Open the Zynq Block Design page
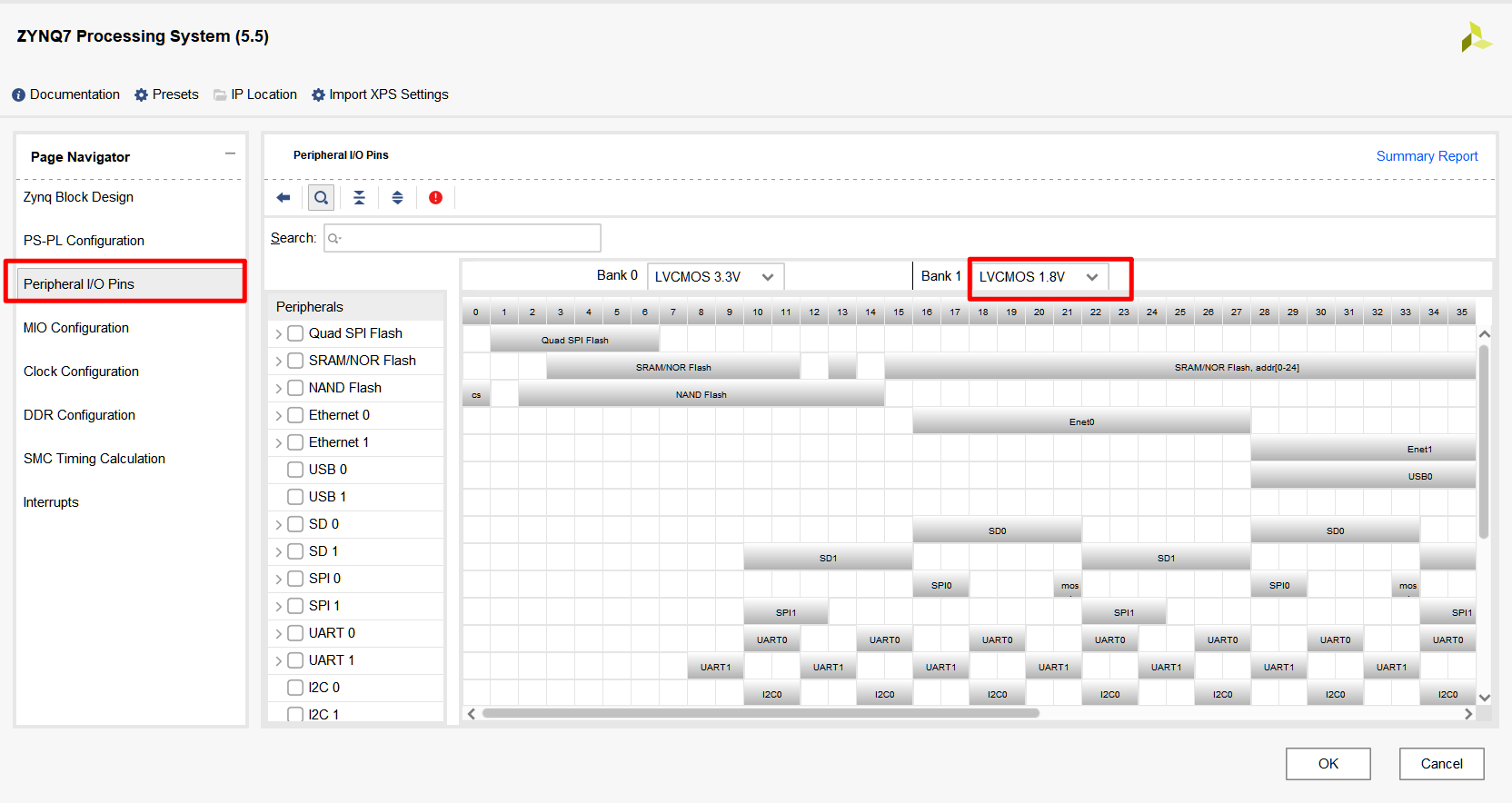Image resolution: width=1512 pixels, height=803 pixels. (x=78, y=197)
